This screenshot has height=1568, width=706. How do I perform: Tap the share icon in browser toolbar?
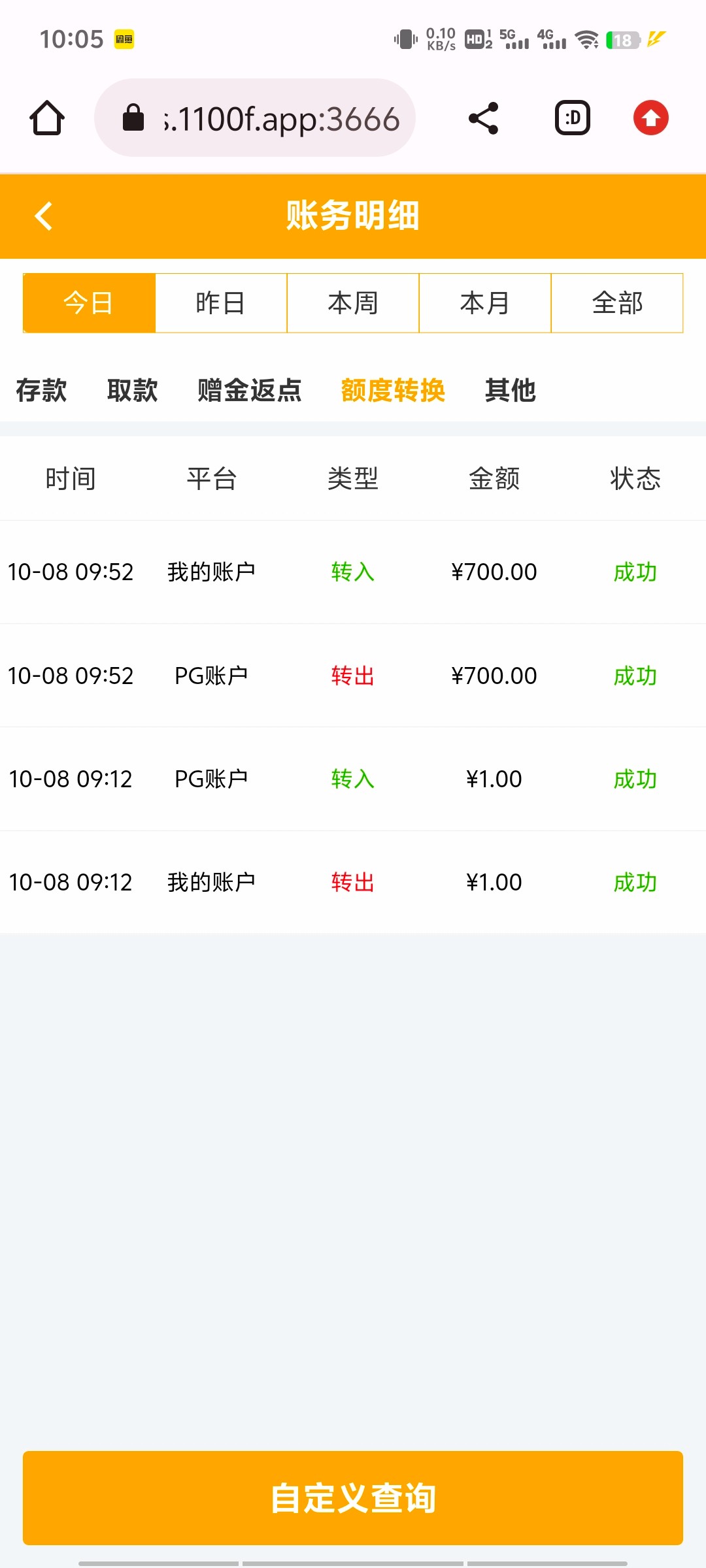coord(484,118)
